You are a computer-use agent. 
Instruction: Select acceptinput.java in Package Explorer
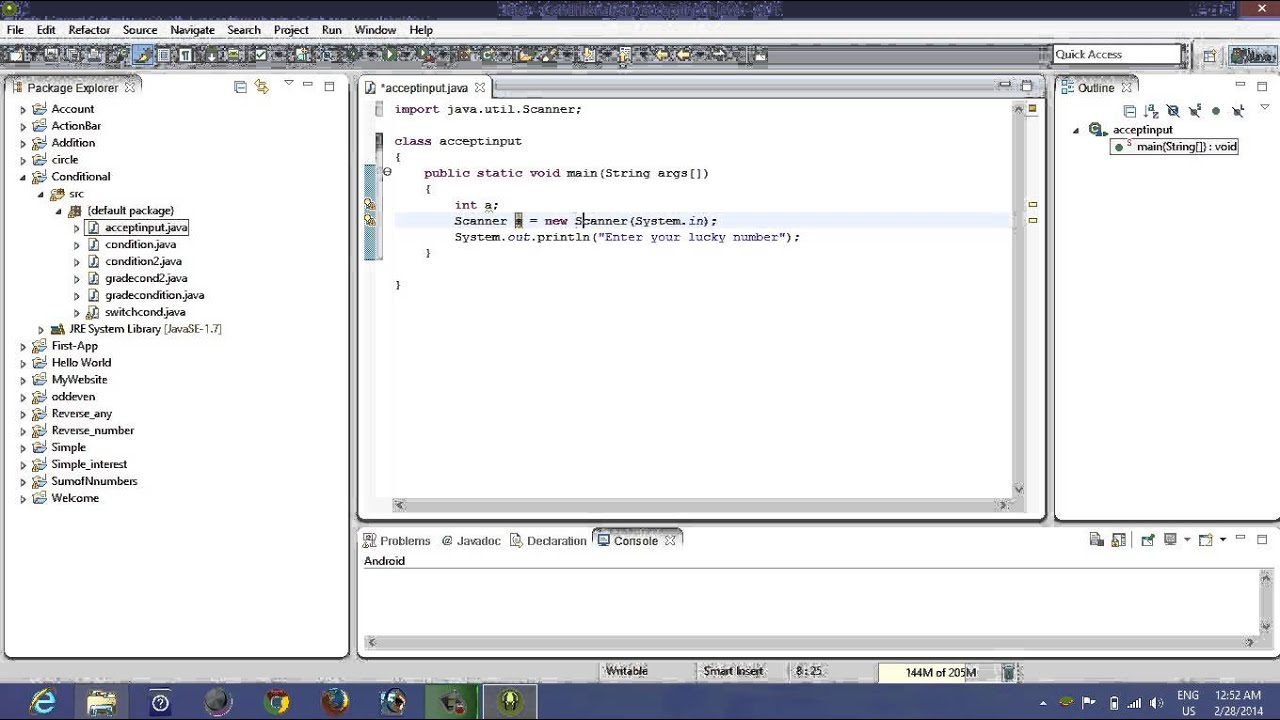coord(146,228)
